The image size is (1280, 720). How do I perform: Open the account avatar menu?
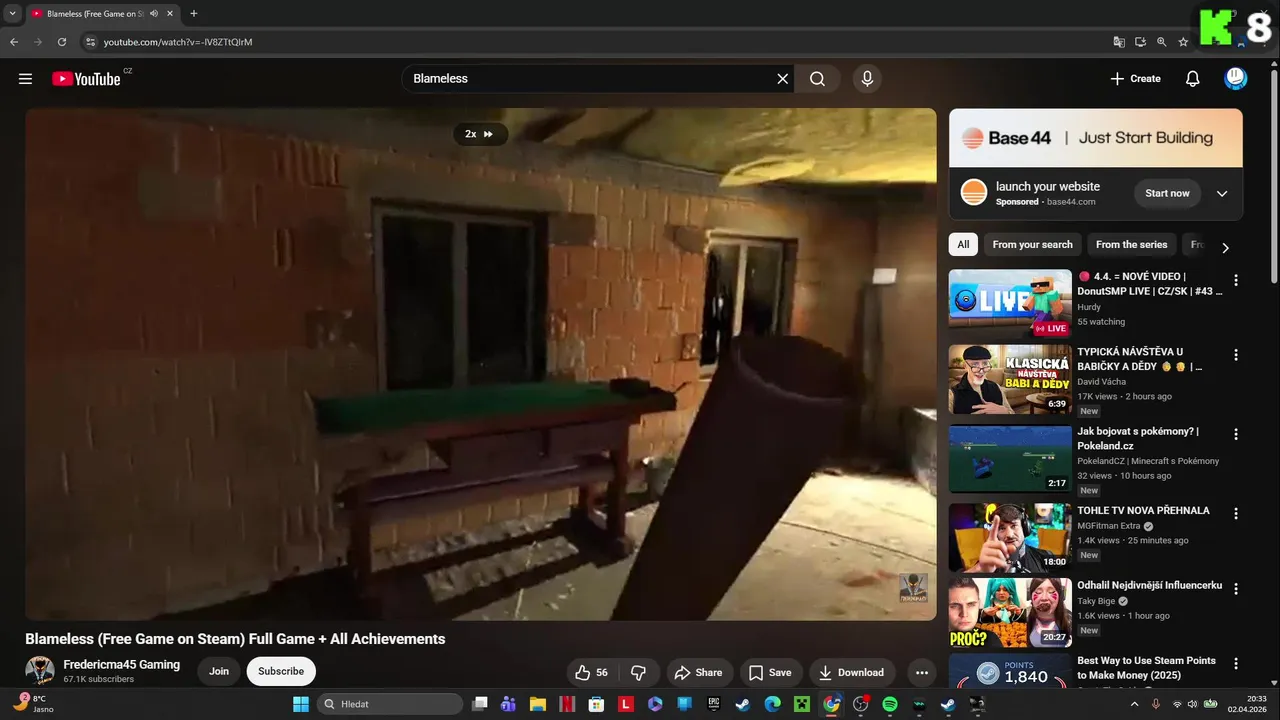[1236, 79]
